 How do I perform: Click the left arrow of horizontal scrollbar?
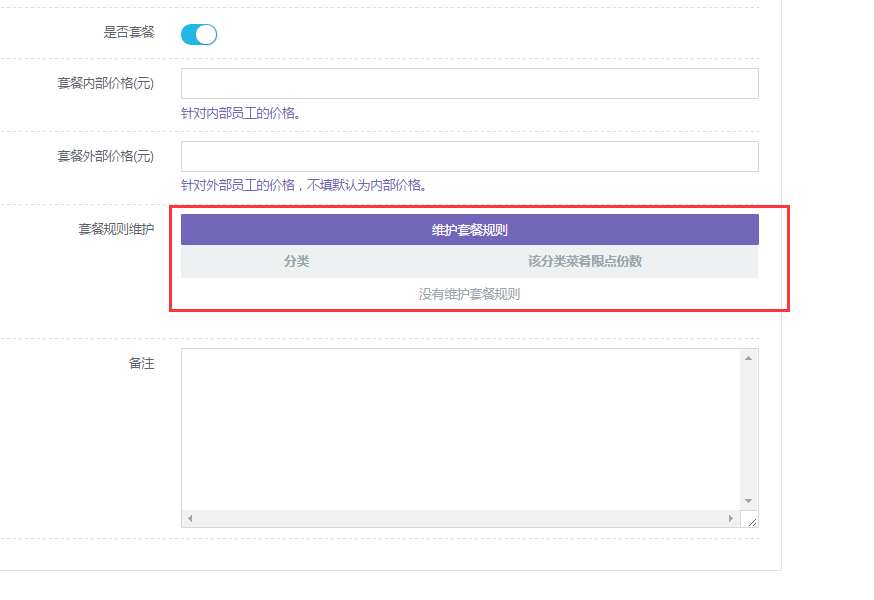pyautogui.click(x=190, y=519)
